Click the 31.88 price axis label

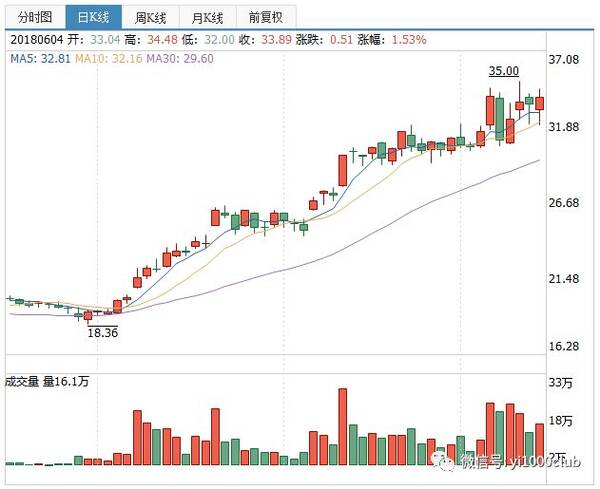[564, 127]
